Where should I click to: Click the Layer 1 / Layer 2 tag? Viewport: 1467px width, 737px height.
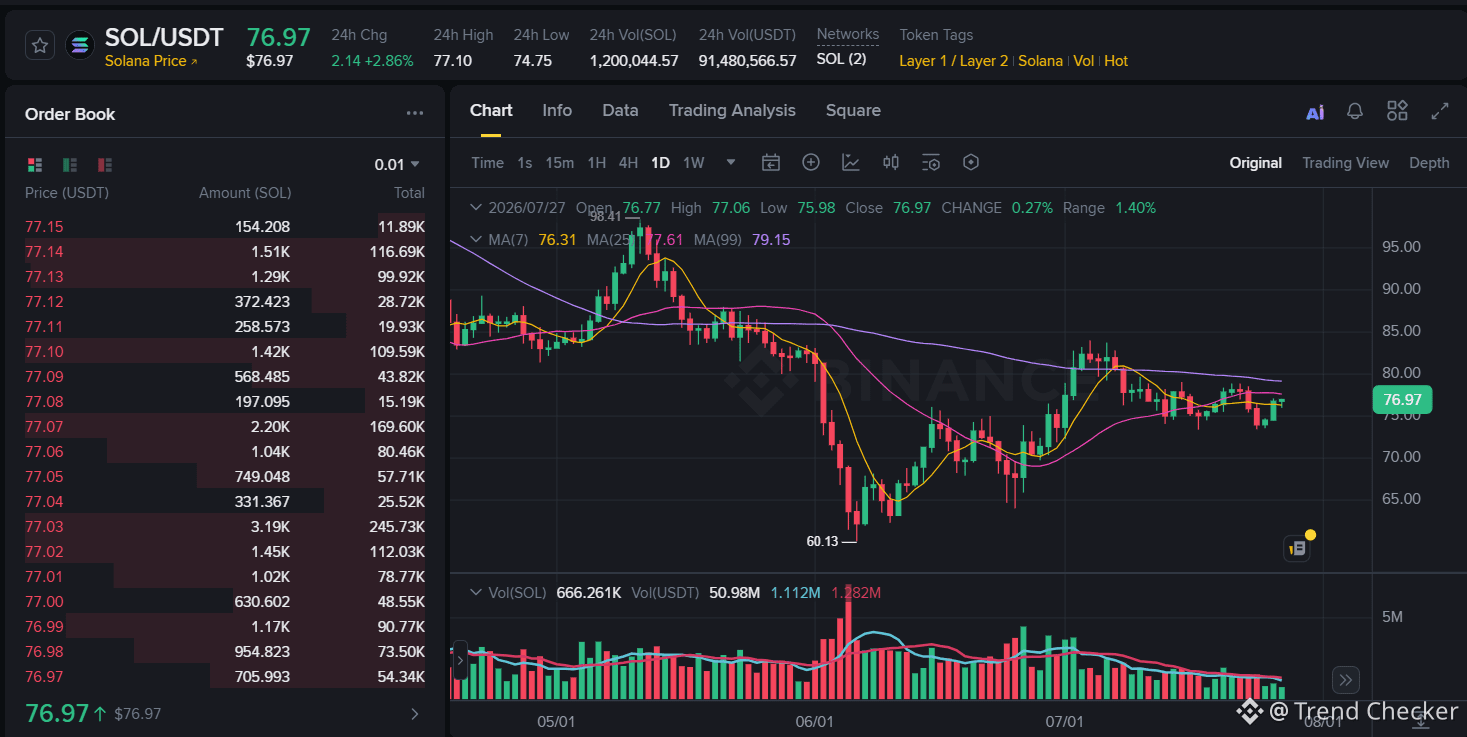click(954, 61)
